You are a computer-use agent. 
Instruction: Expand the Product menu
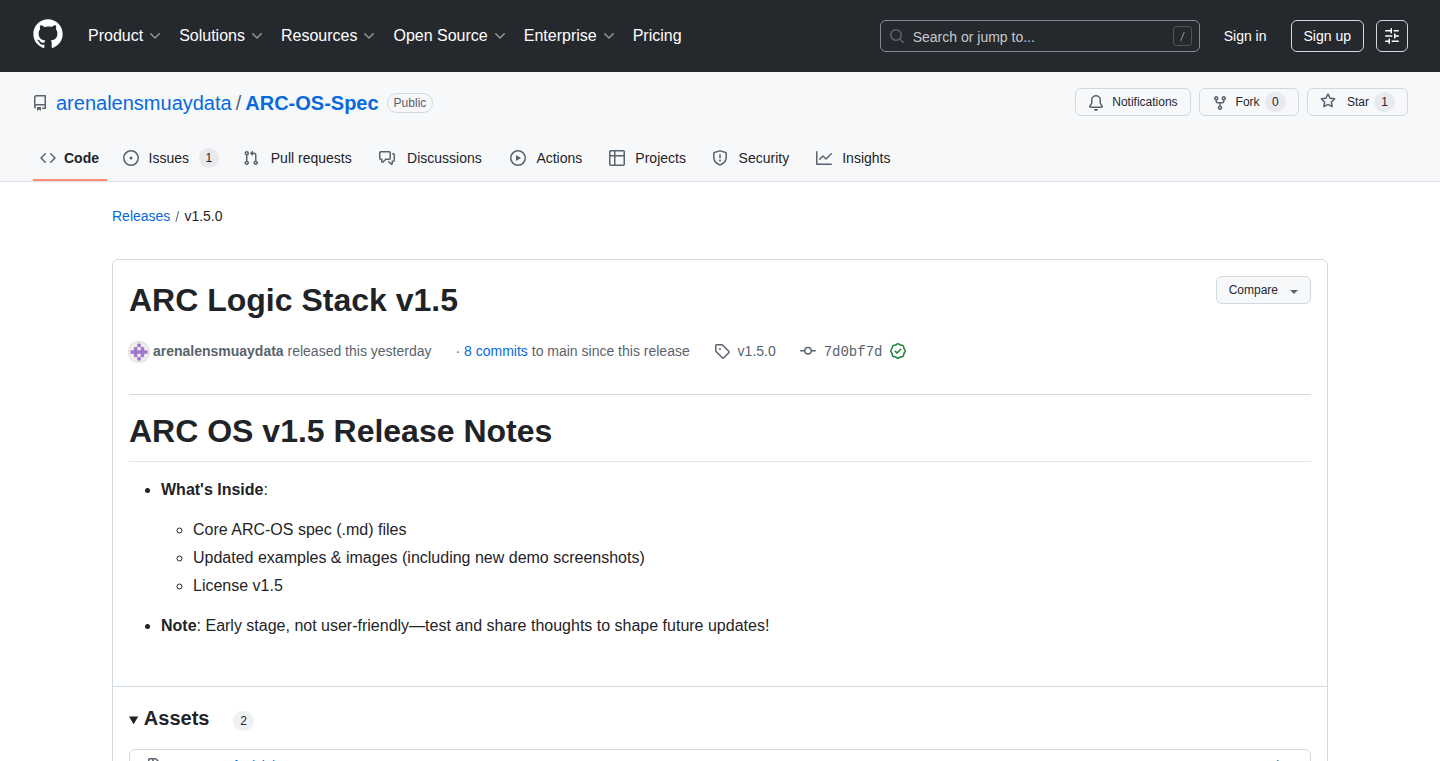pyautogui.click(x=124, y=35)
